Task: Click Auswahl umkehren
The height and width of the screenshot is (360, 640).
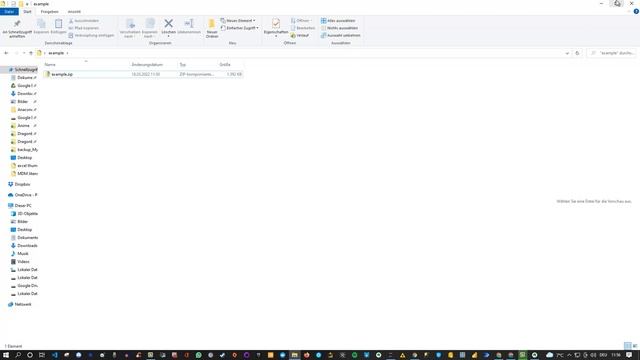Action: point(341,36)
